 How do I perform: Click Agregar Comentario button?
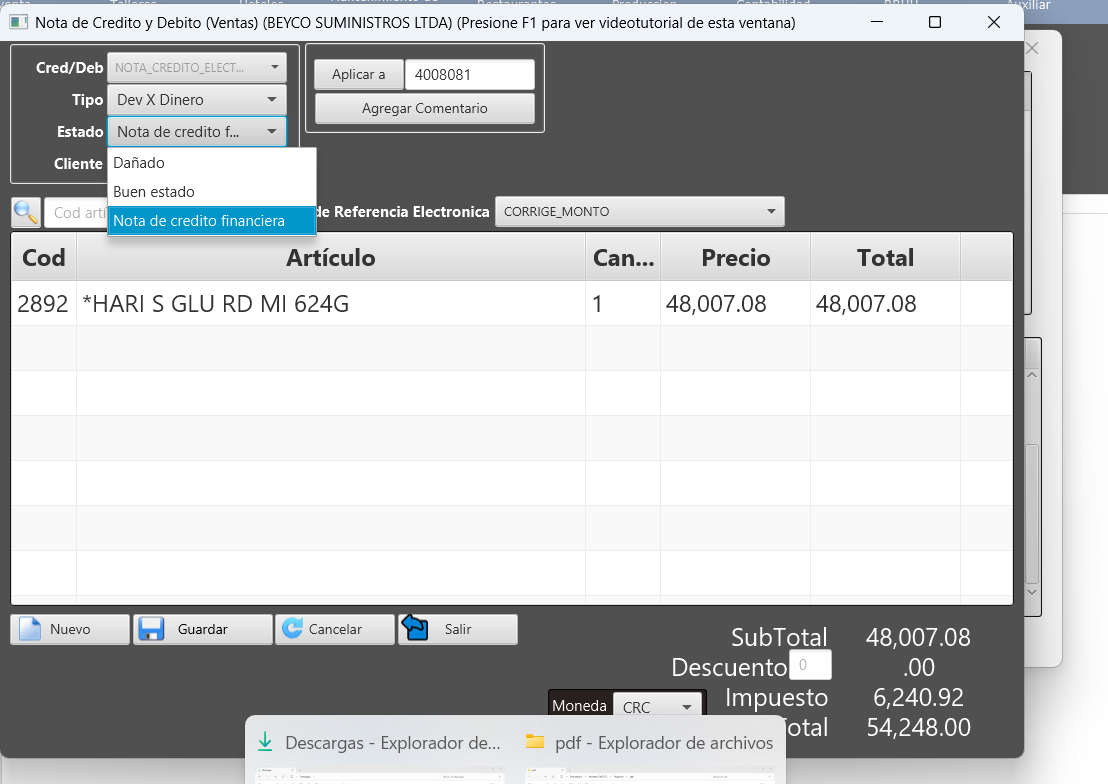click(424, 108)
